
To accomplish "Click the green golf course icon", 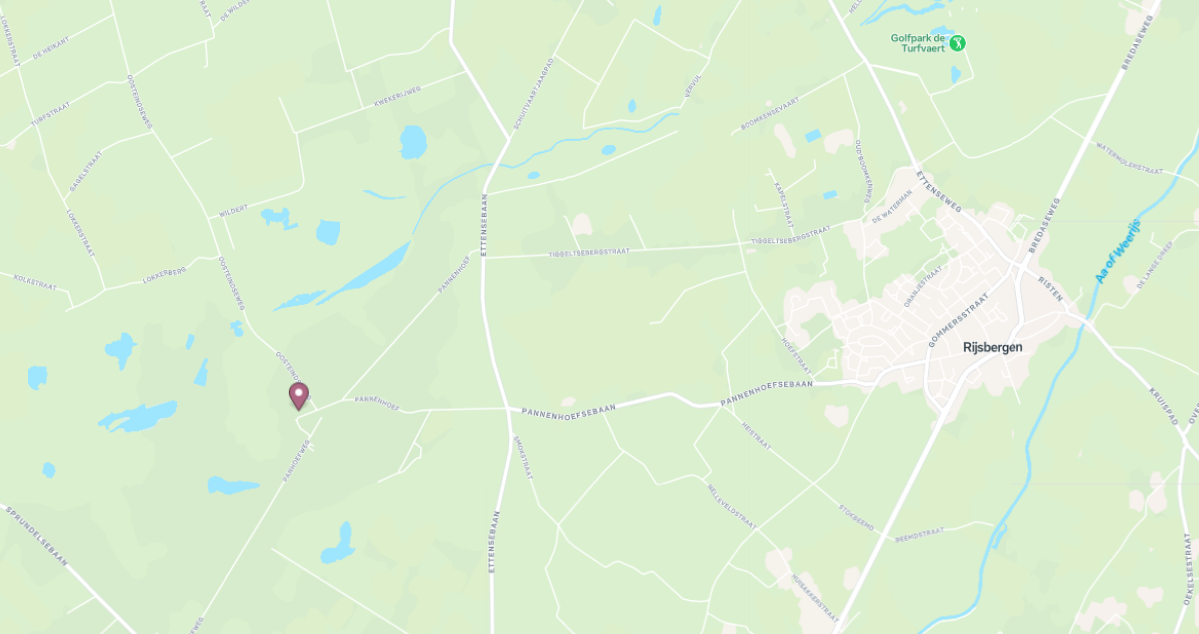I will [x=957, y=44].
